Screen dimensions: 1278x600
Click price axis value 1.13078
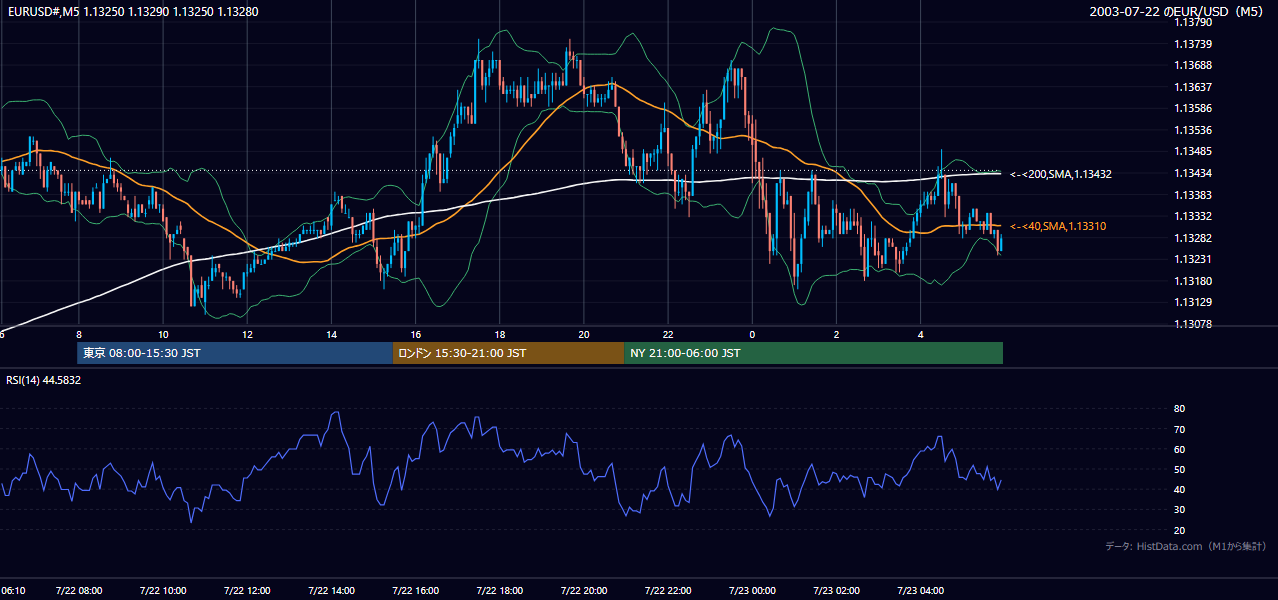pos(1194,324)
